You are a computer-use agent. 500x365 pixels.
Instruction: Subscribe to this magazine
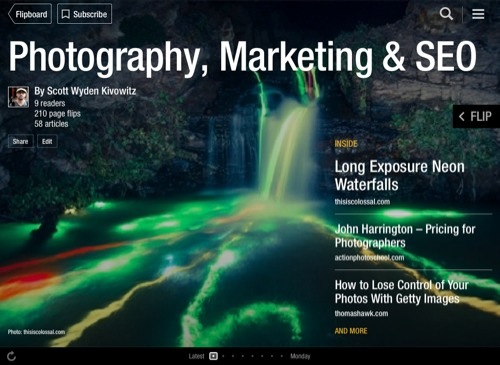(x=84, y=14)
